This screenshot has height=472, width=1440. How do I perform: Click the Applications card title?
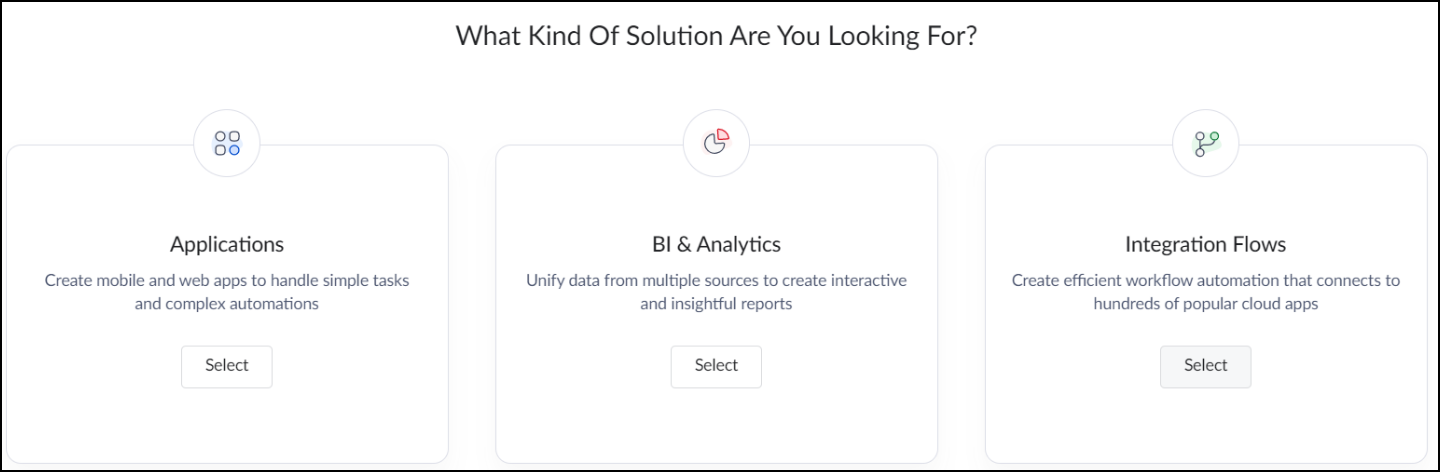pos(227,244)
